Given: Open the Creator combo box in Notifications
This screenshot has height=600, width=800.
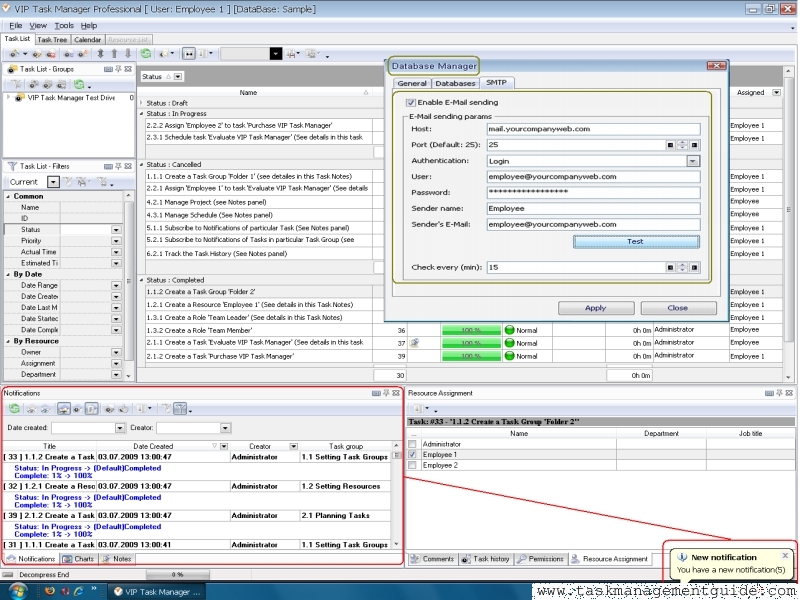Looking at the screenshot, I should pos(225,428).
